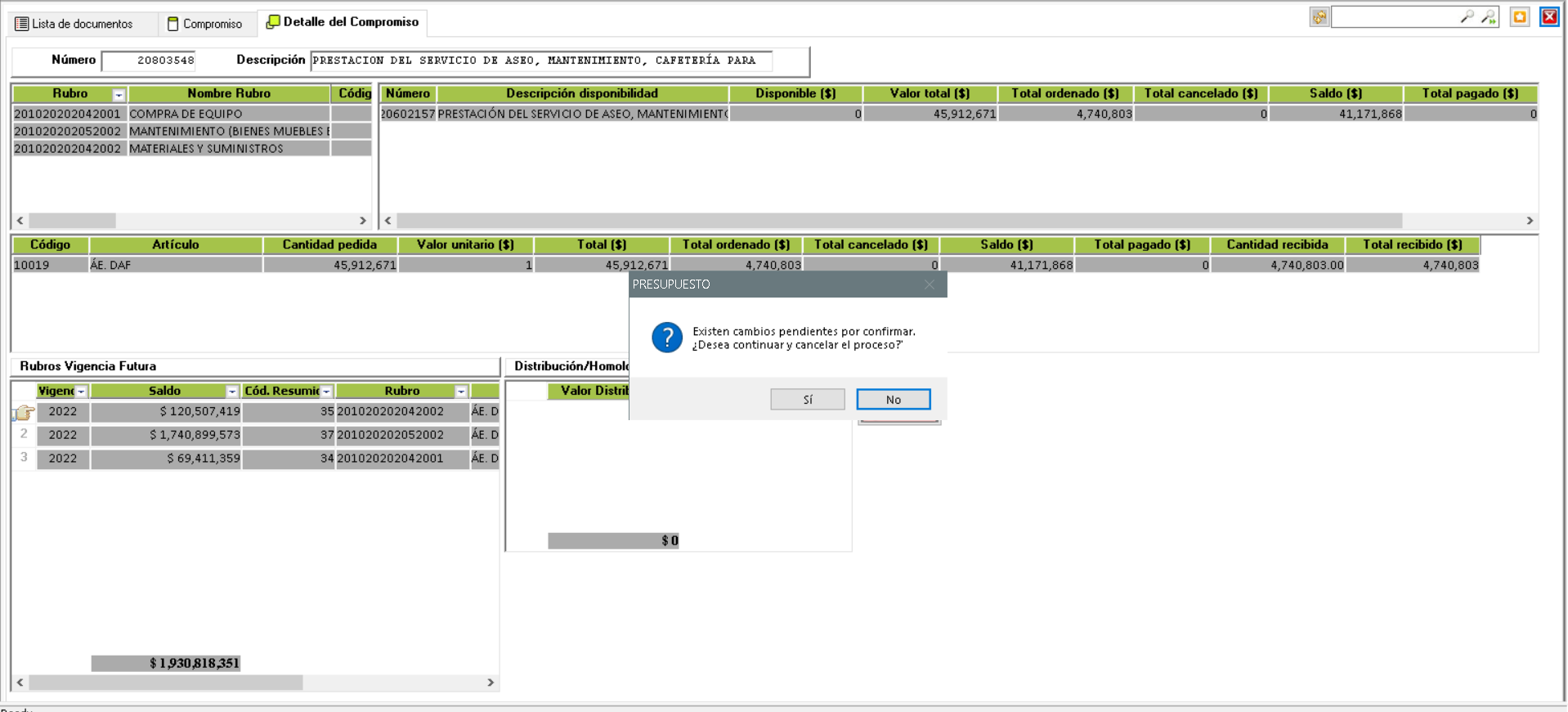
Task: Click the PRESTACIÓN DEL SERVICIO DE ASEO disponibilidad cell
Action: [x=583, y=114]
